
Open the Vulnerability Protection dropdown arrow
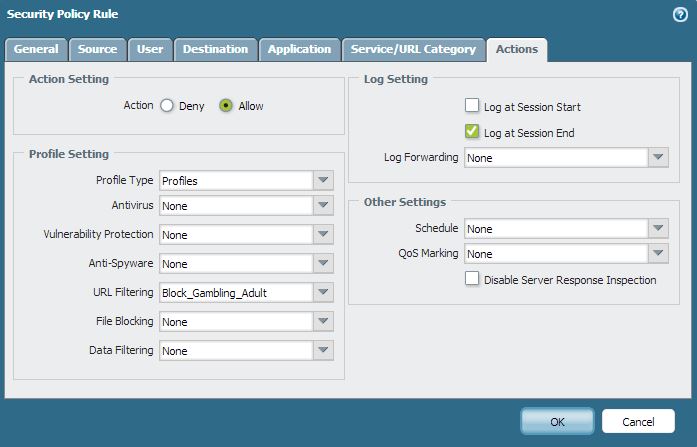(x=323, y=234)
